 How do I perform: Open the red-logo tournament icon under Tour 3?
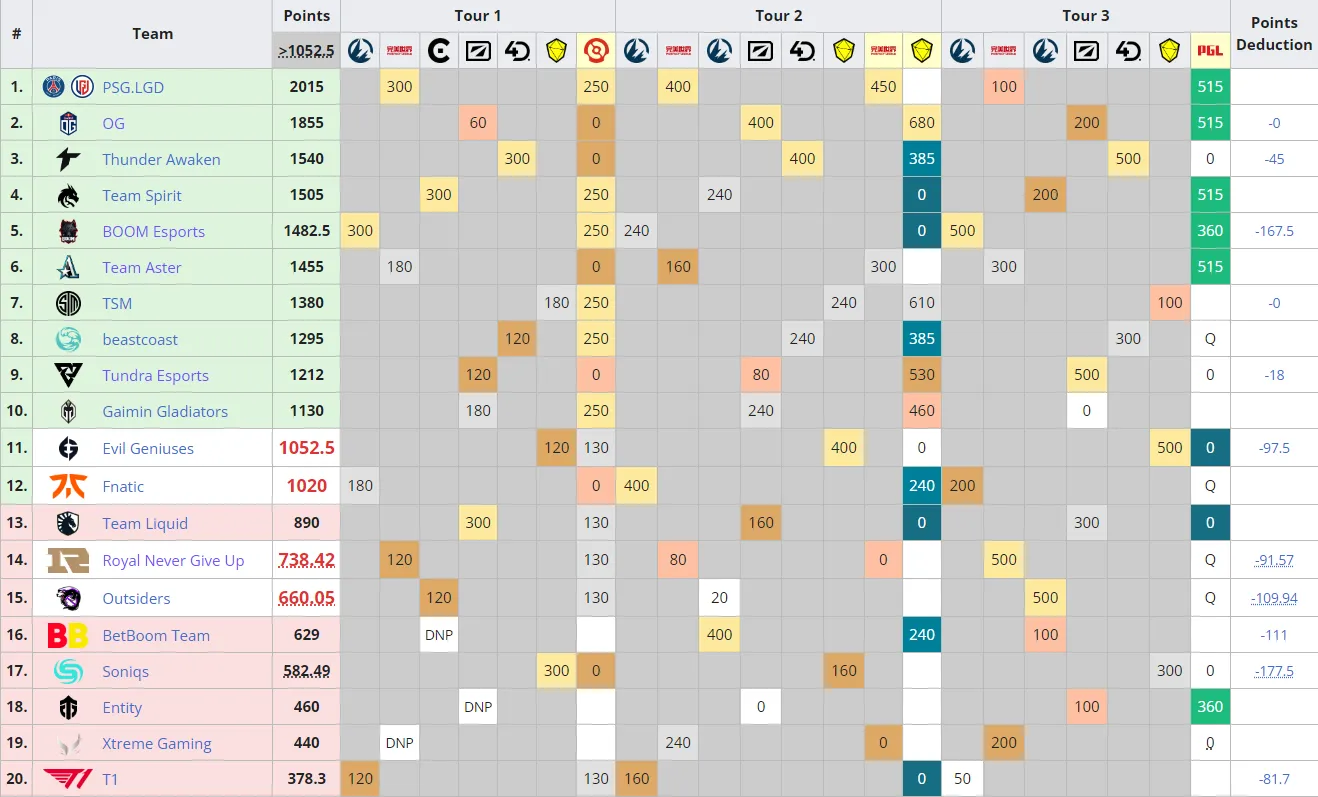click(1003, 50)
